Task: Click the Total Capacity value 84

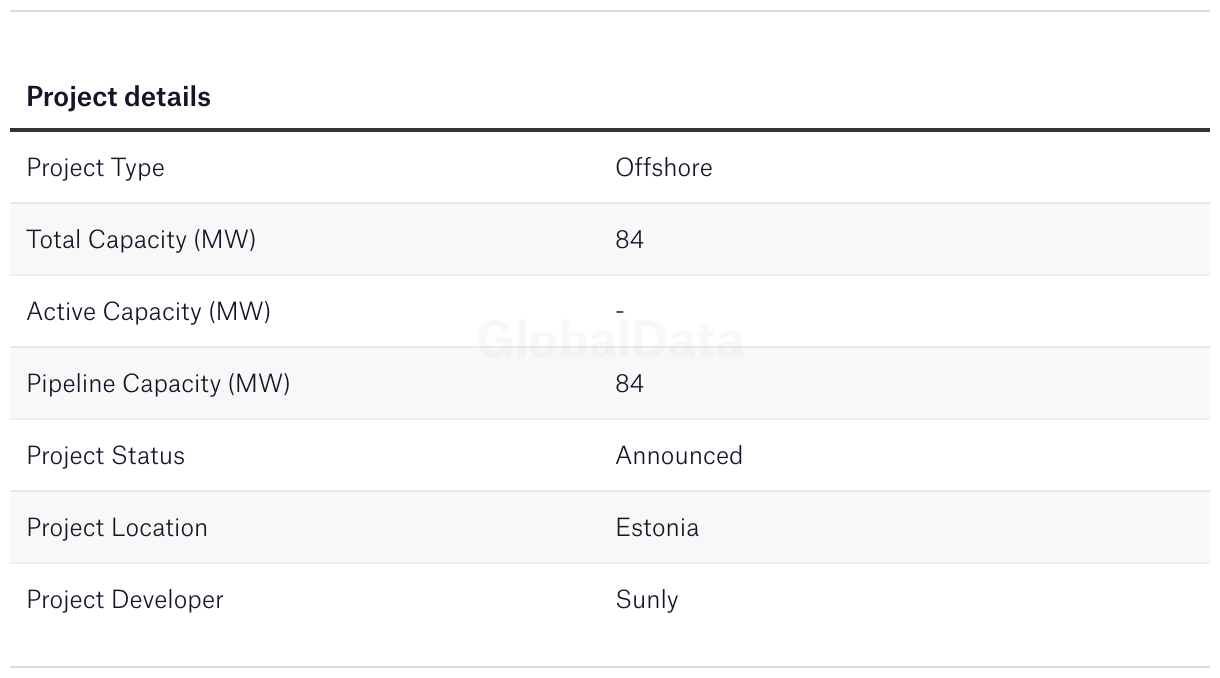Action: (629, 240)
